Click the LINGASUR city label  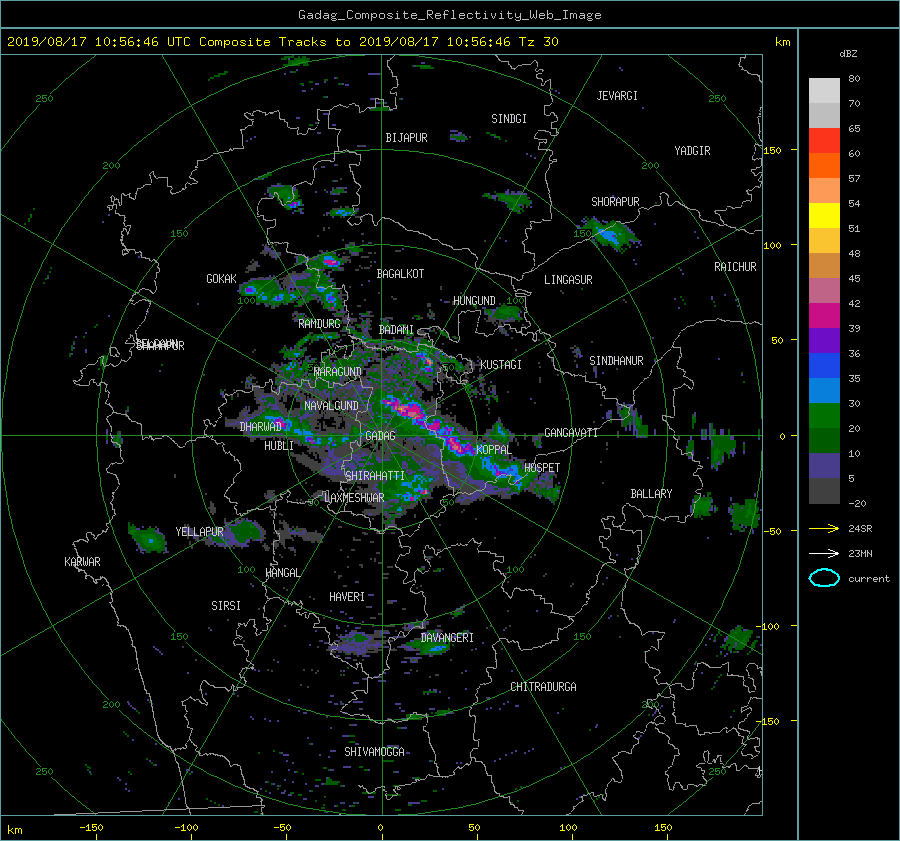pyautogui.click(x=568, y=280)
